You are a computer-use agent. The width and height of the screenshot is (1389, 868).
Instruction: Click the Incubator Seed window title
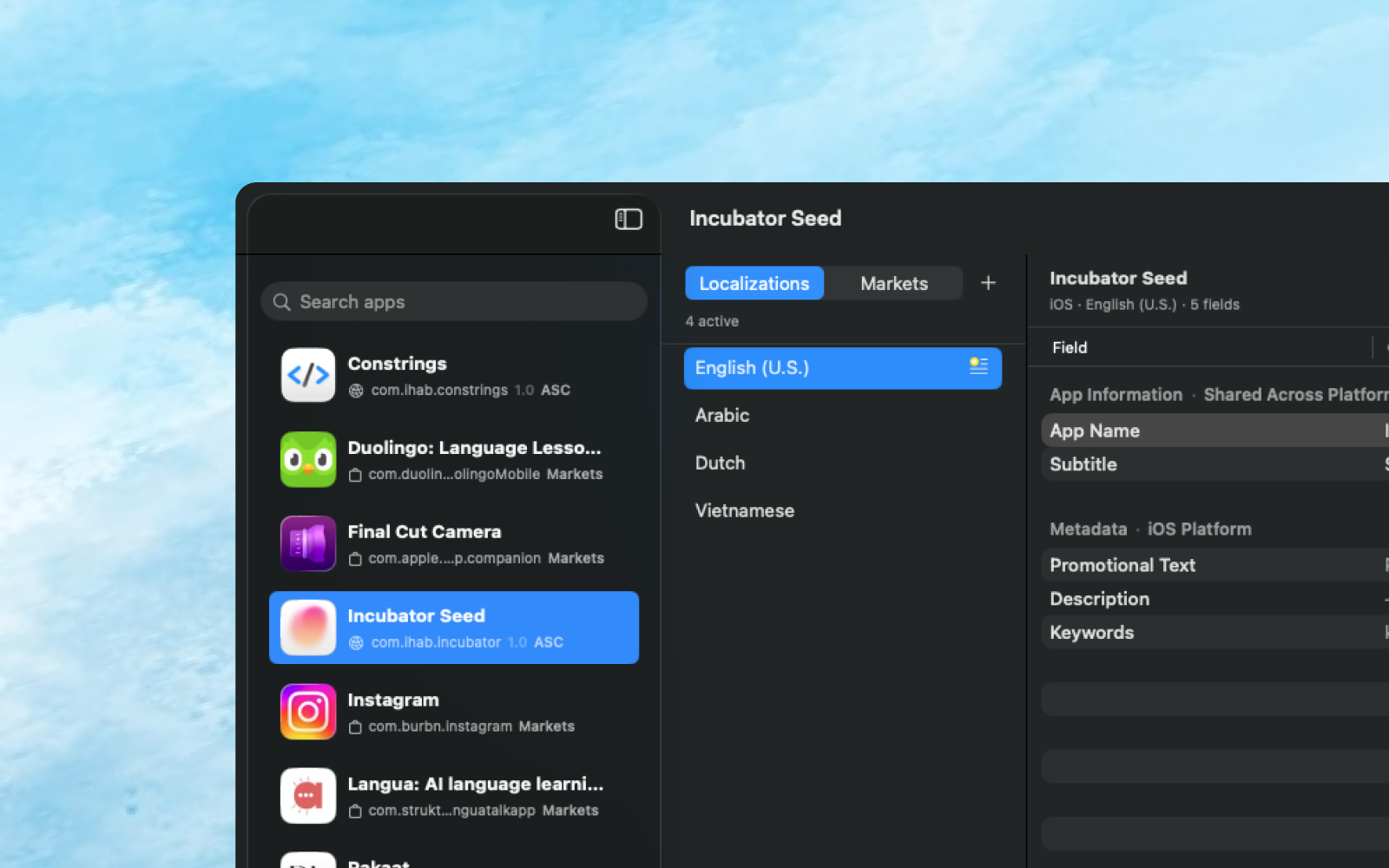(765, 218)
